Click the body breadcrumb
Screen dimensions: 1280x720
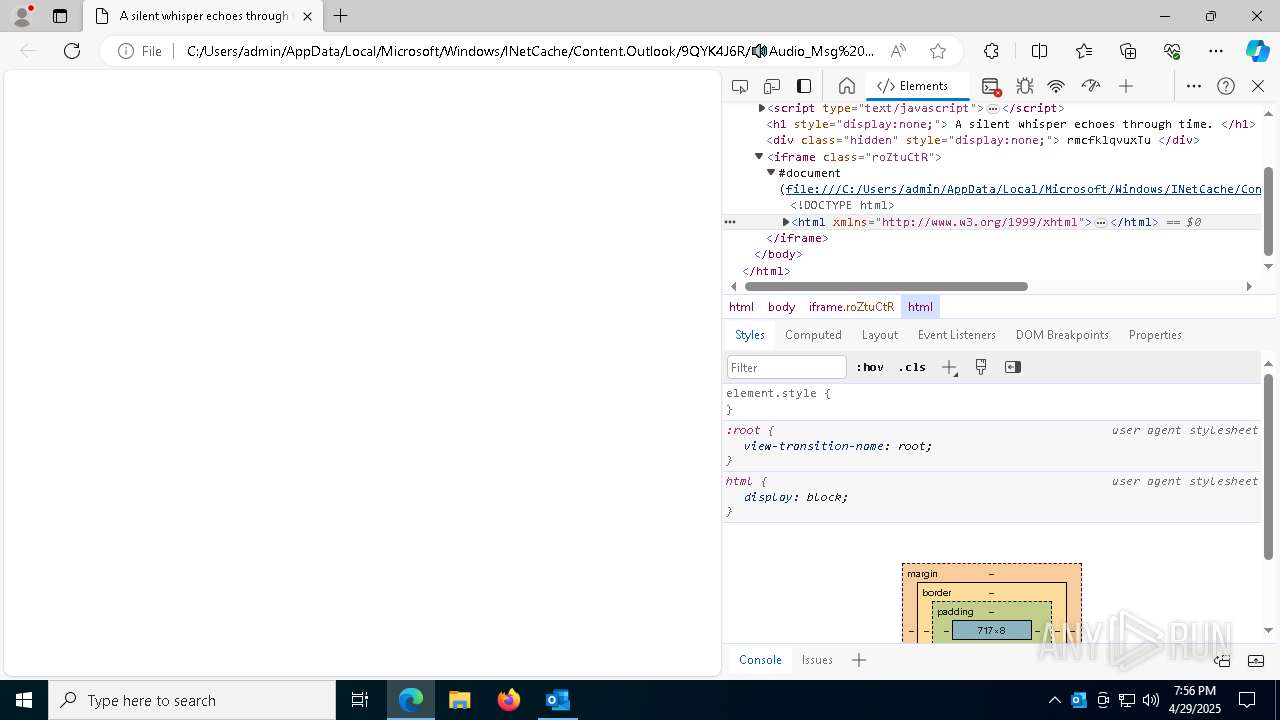coord(781,307)
